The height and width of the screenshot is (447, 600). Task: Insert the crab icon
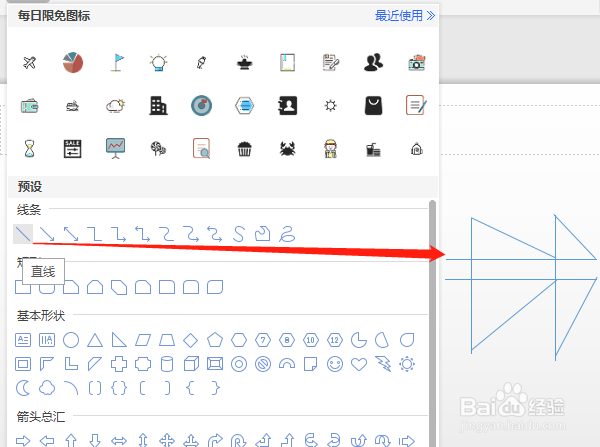click(x=287, y=149)
